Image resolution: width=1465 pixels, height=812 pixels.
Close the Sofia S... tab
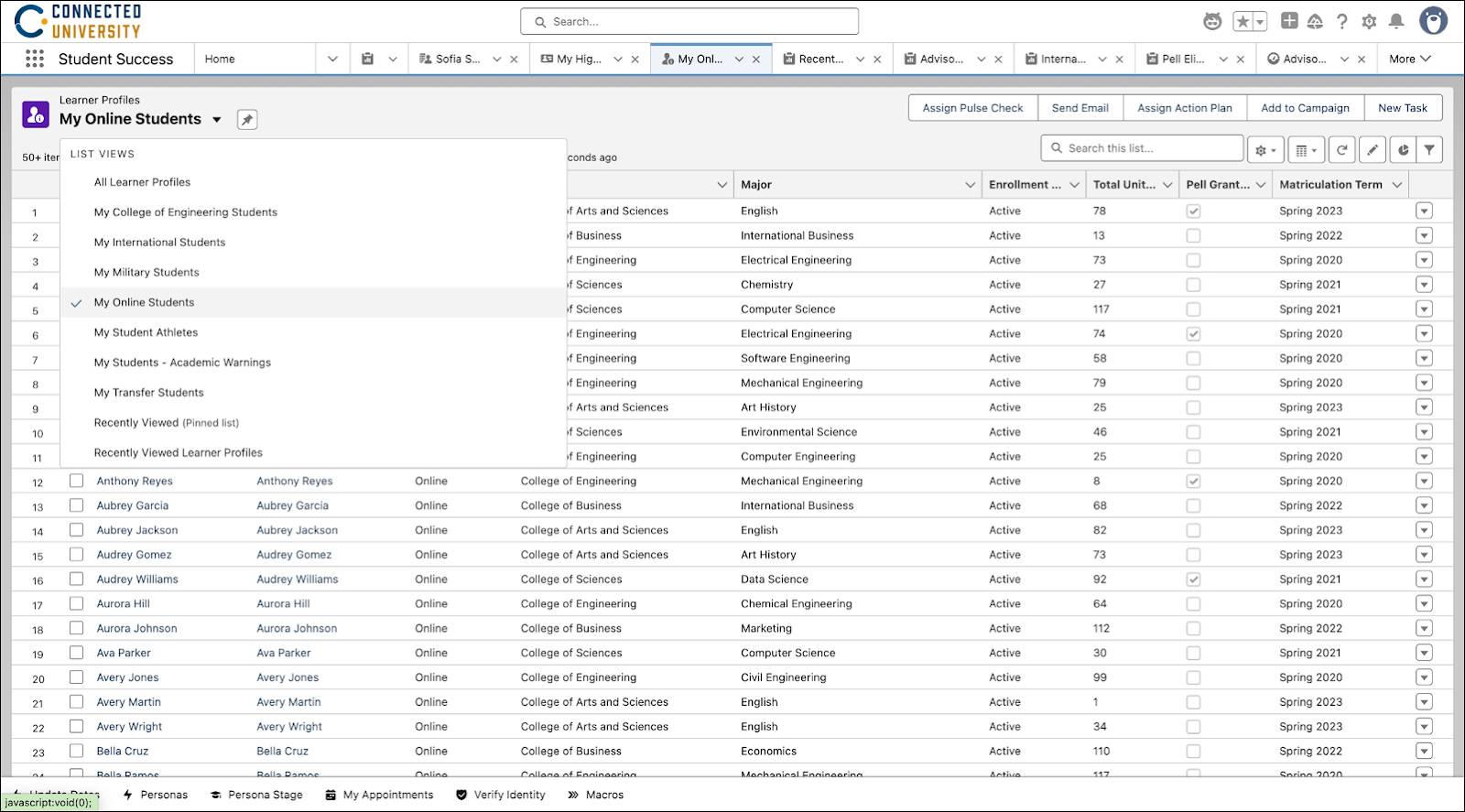click(x=514, y=60)
